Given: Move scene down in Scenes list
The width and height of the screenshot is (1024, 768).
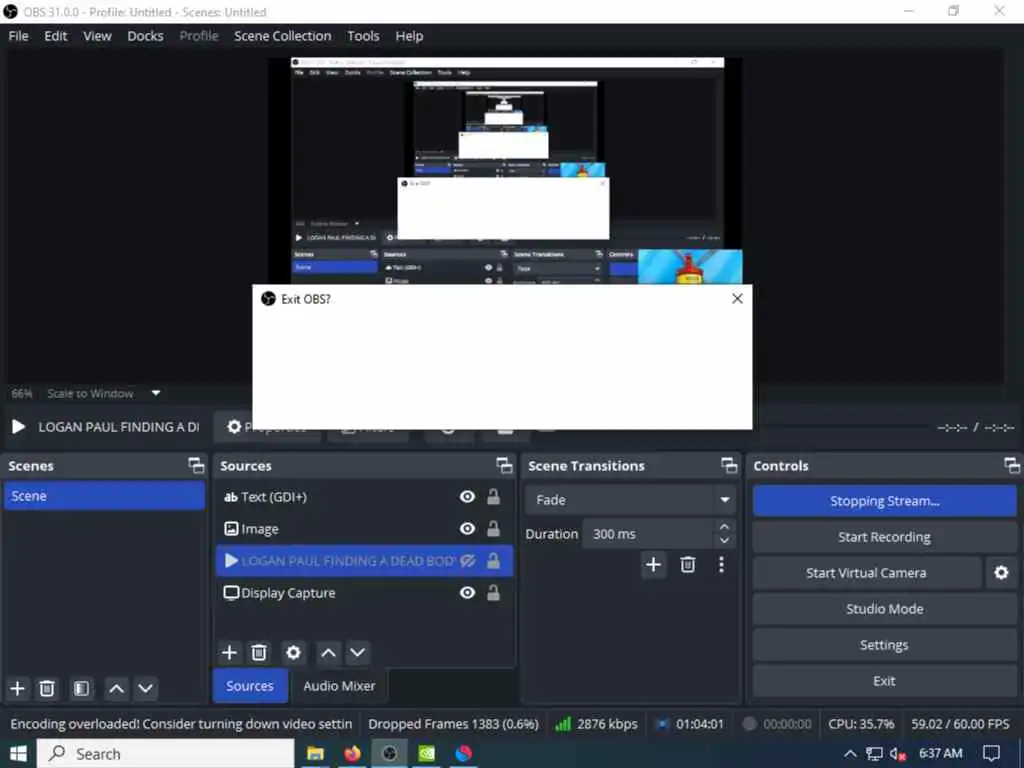Looking at the screenshot, I should click(x=146, y=688).
